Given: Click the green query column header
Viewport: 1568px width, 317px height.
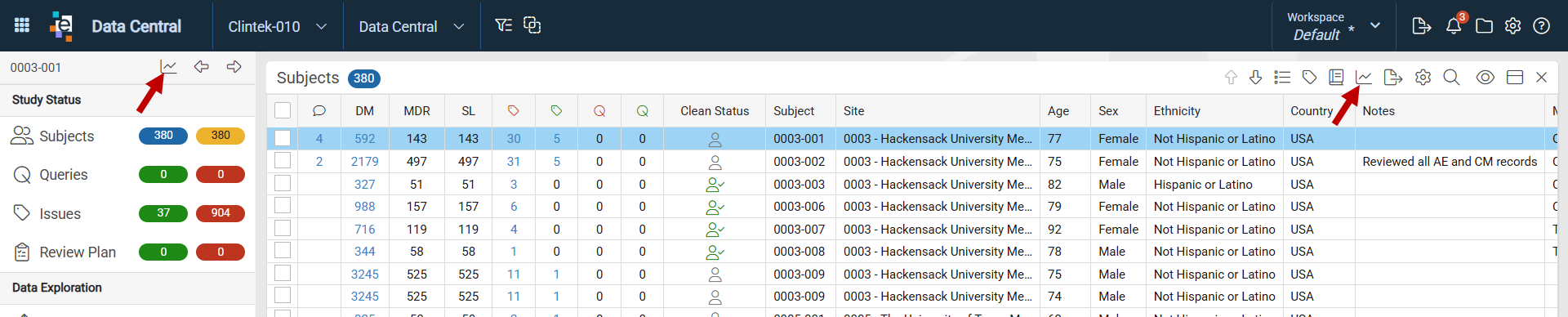Looking at the screenshot, I should coord(643,110).
